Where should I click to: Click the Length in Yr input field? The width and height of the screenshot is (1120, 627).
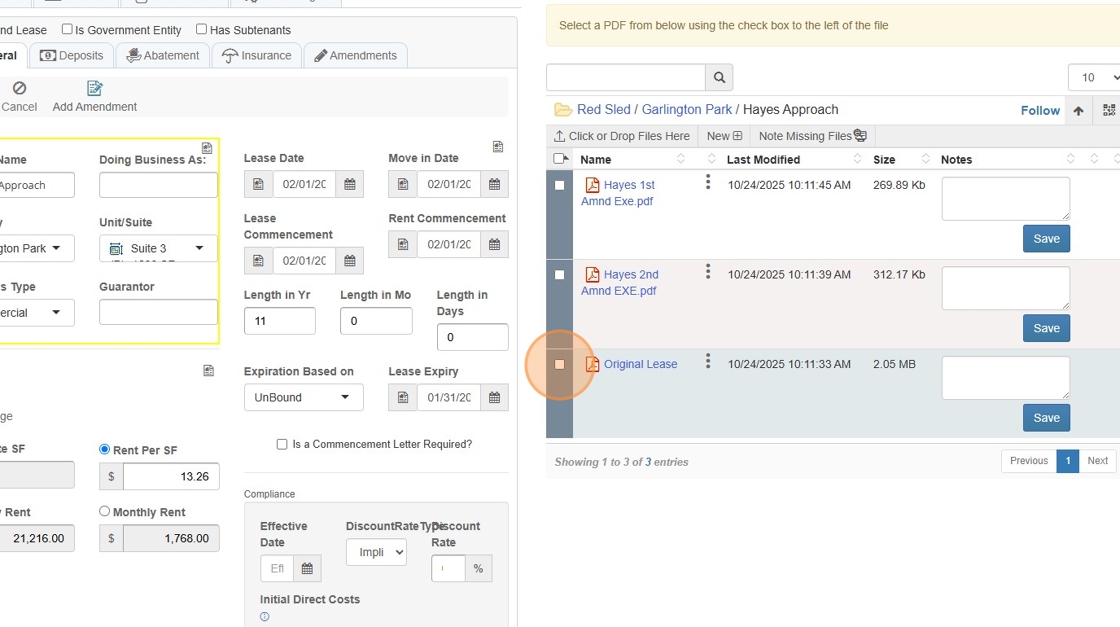click(280, 321)
